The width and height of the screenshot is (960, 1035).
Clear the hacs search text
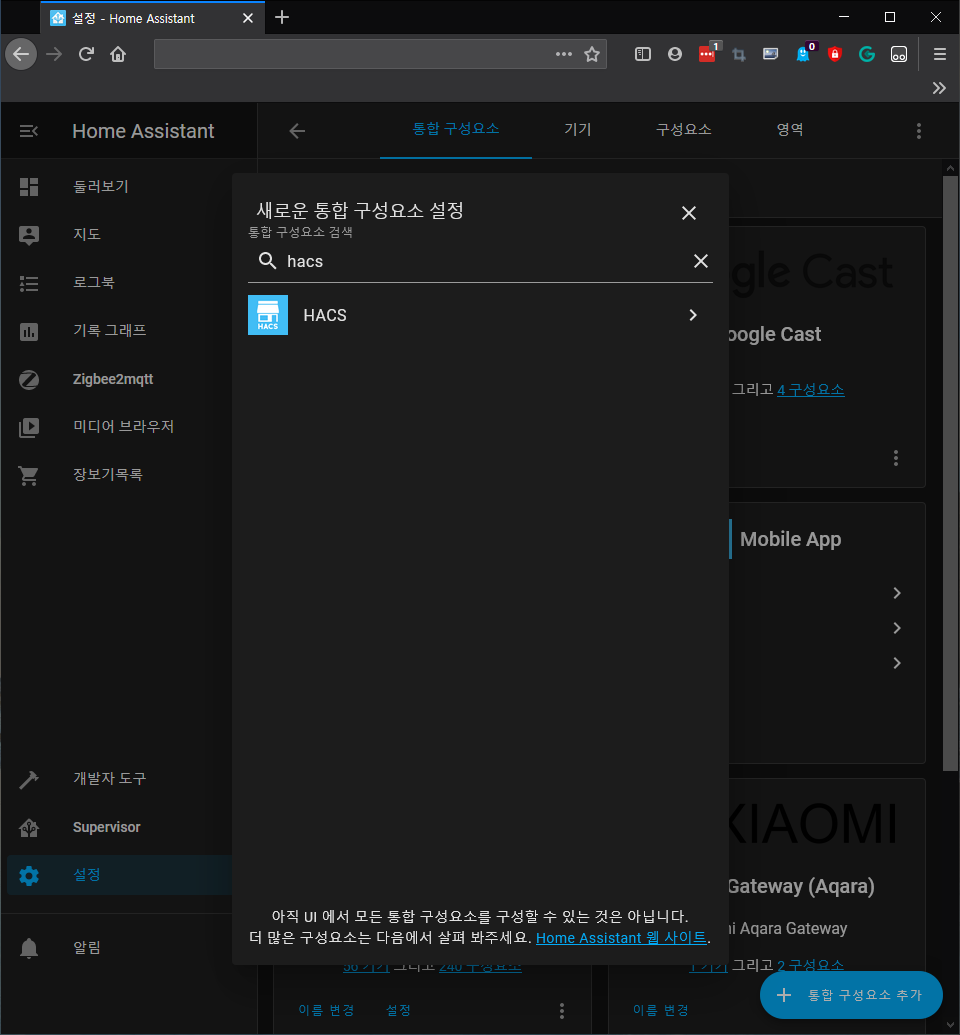click(x=701, y=261)
